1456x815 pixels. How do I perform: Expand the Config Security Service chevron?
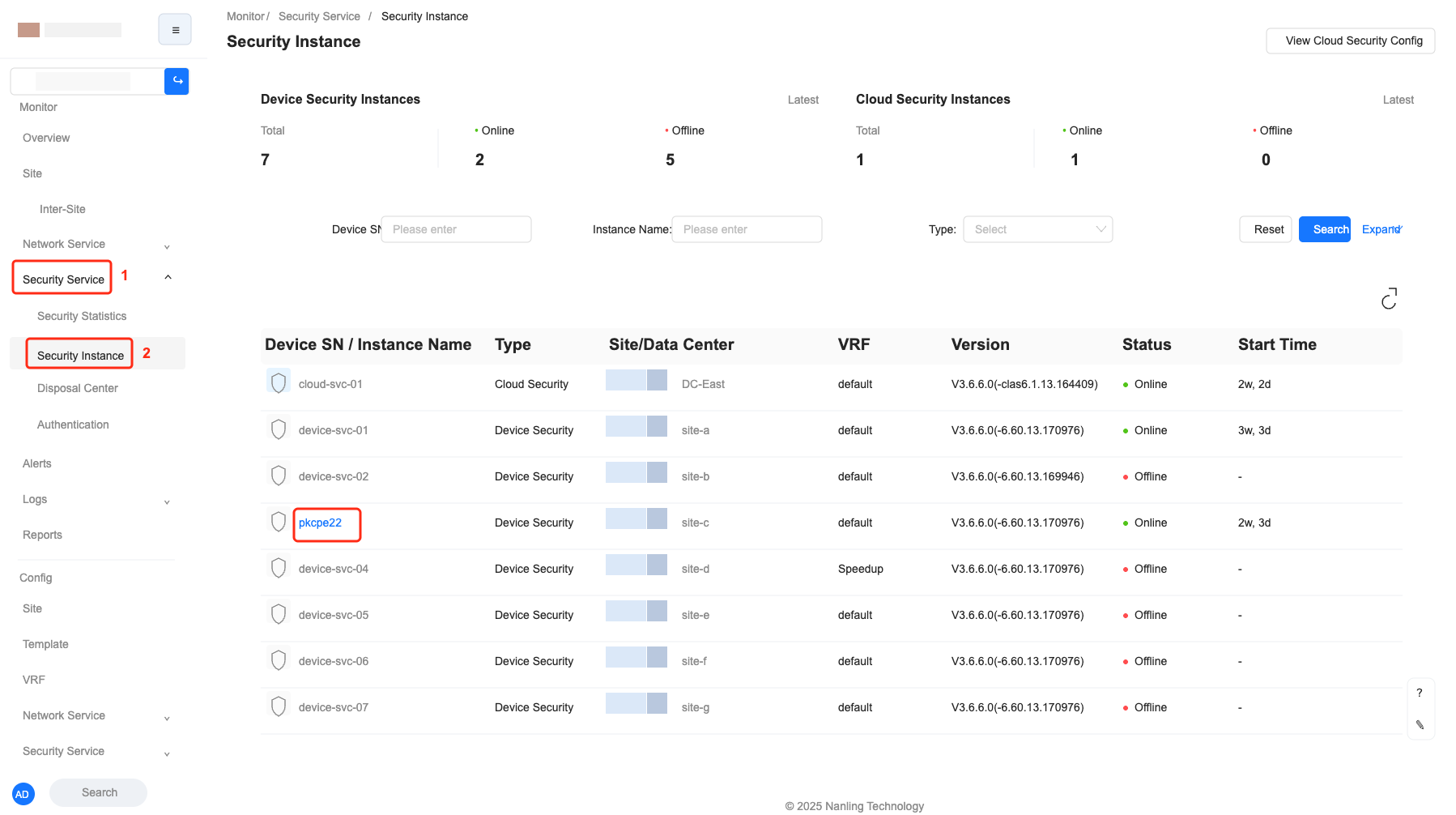click(x=167, y=753)
